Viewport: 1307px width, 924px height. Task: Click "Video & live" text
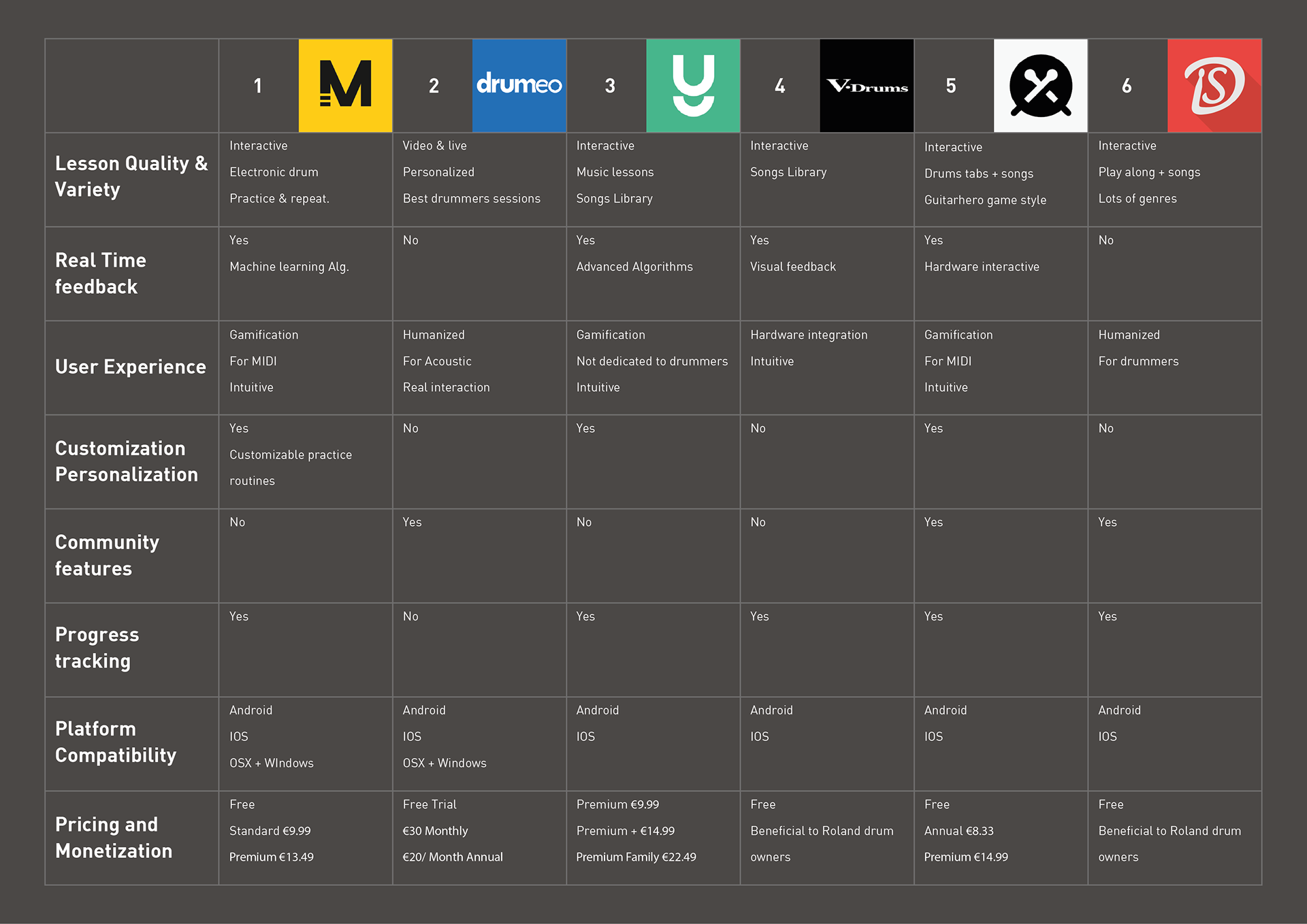click(434, 146)
